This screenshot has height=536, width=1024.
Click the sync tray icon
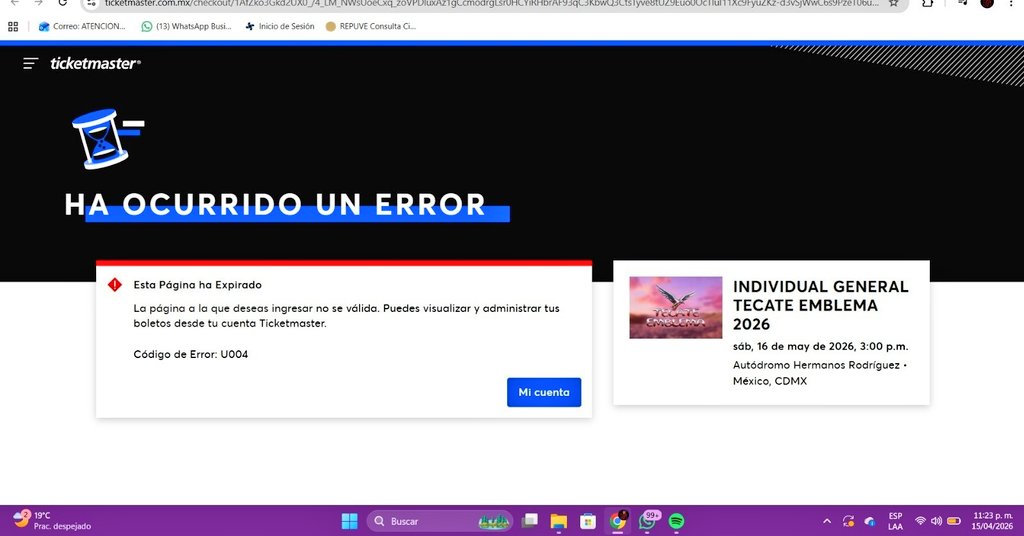coord(848,521)
